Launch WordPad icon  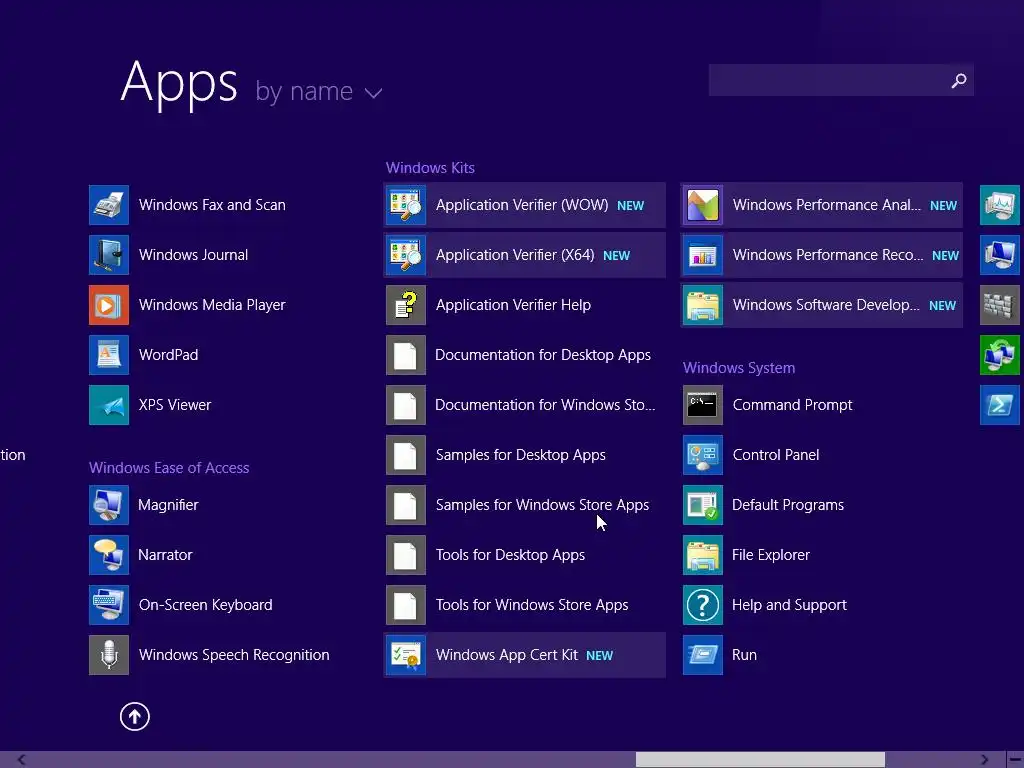coord(109,355)
